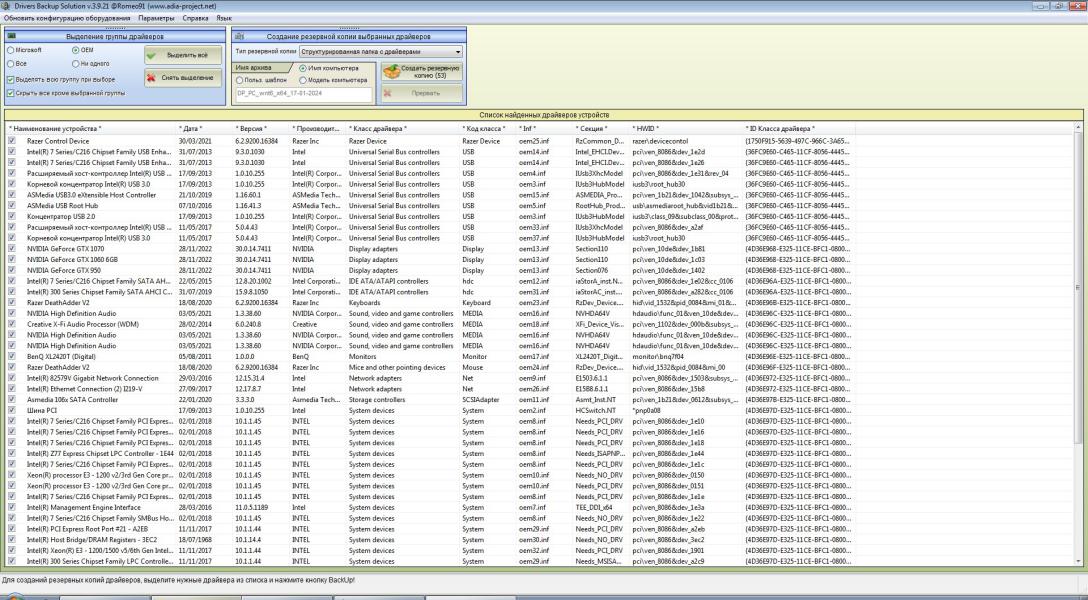
Task: Click the driver list vertical scrollbar thumb
Action: (1078, 289)
